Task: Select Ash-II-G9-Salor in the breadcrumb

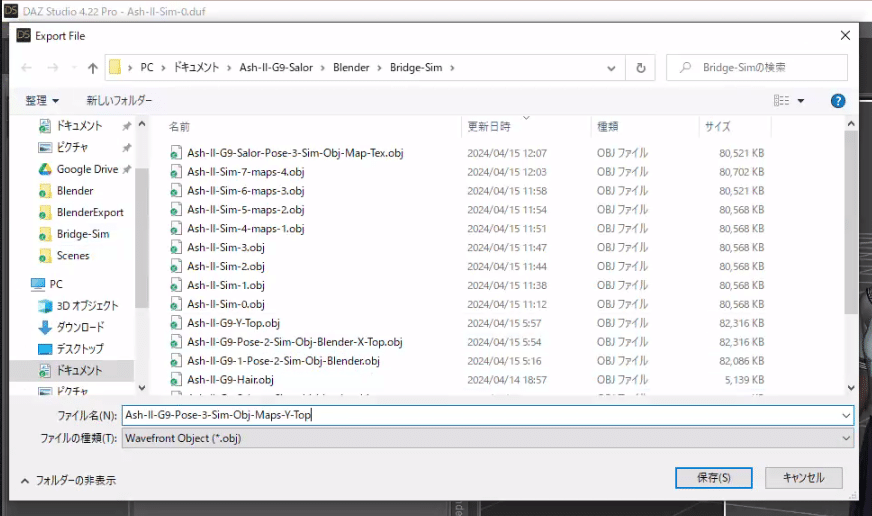Action: (x=276, y=68)
